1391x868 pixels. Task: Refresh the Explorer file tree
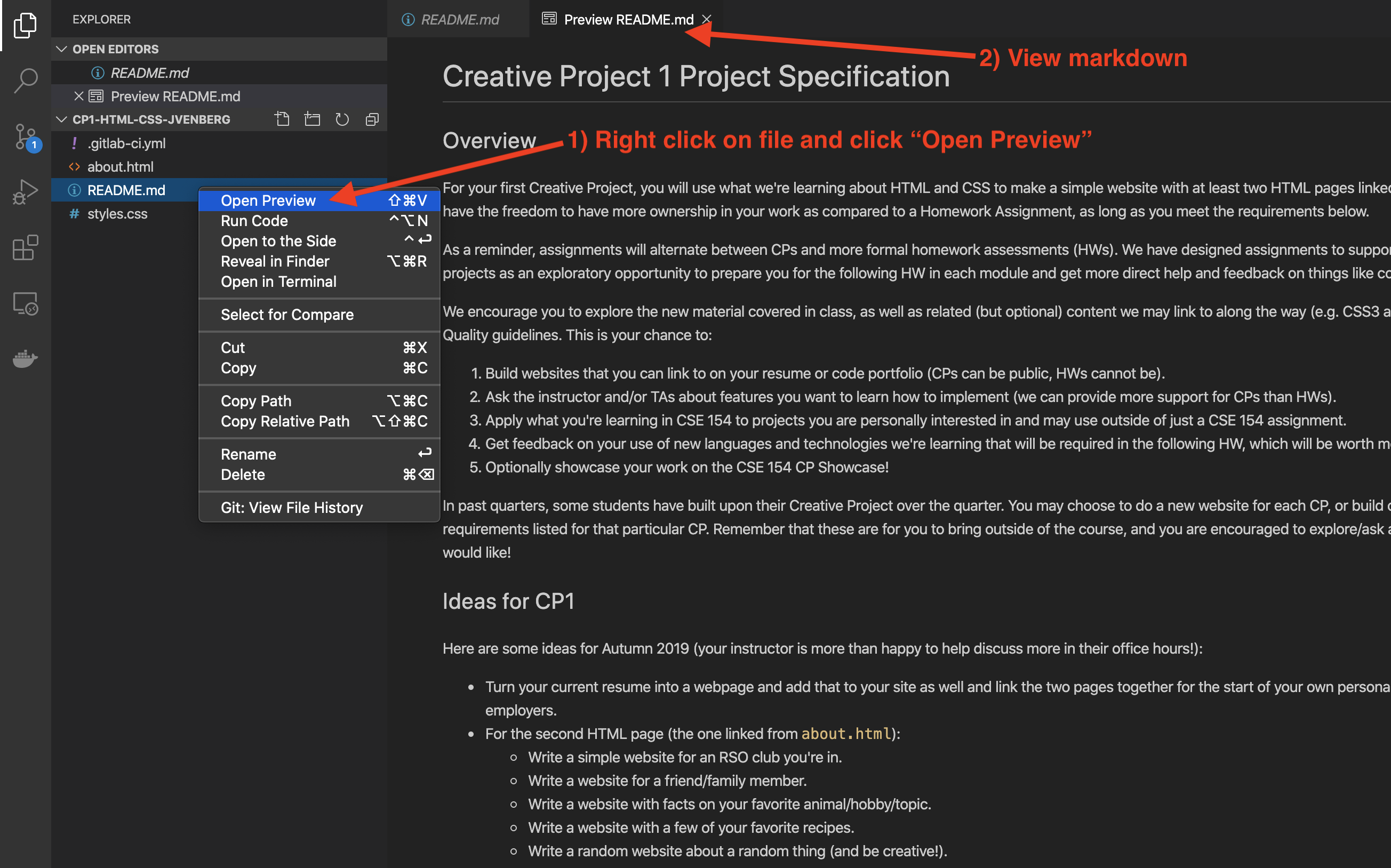pos(342,119)
